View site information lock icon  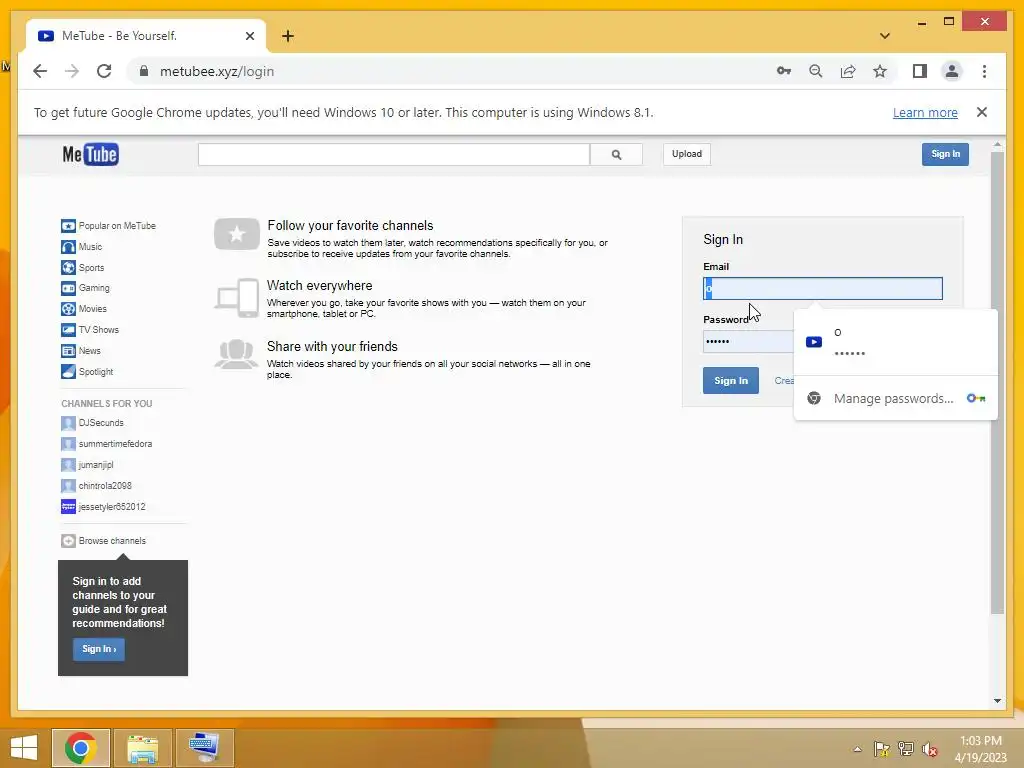click(x=144, y=71)
